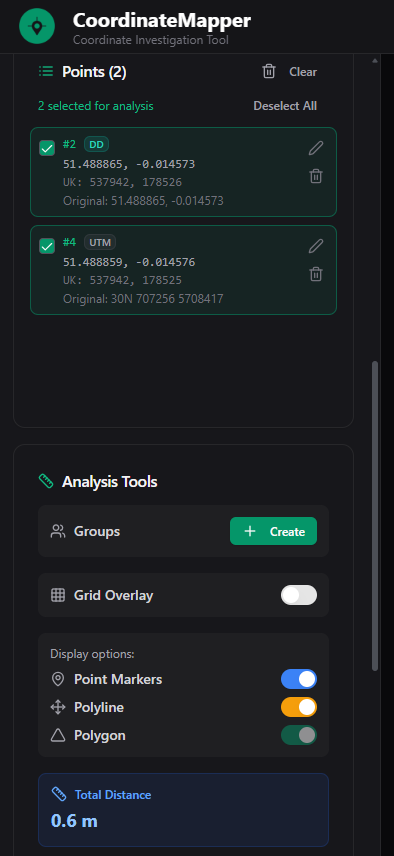394x856 pixels.
Task: Delete point #2 with trash icon
Action: 316,176
